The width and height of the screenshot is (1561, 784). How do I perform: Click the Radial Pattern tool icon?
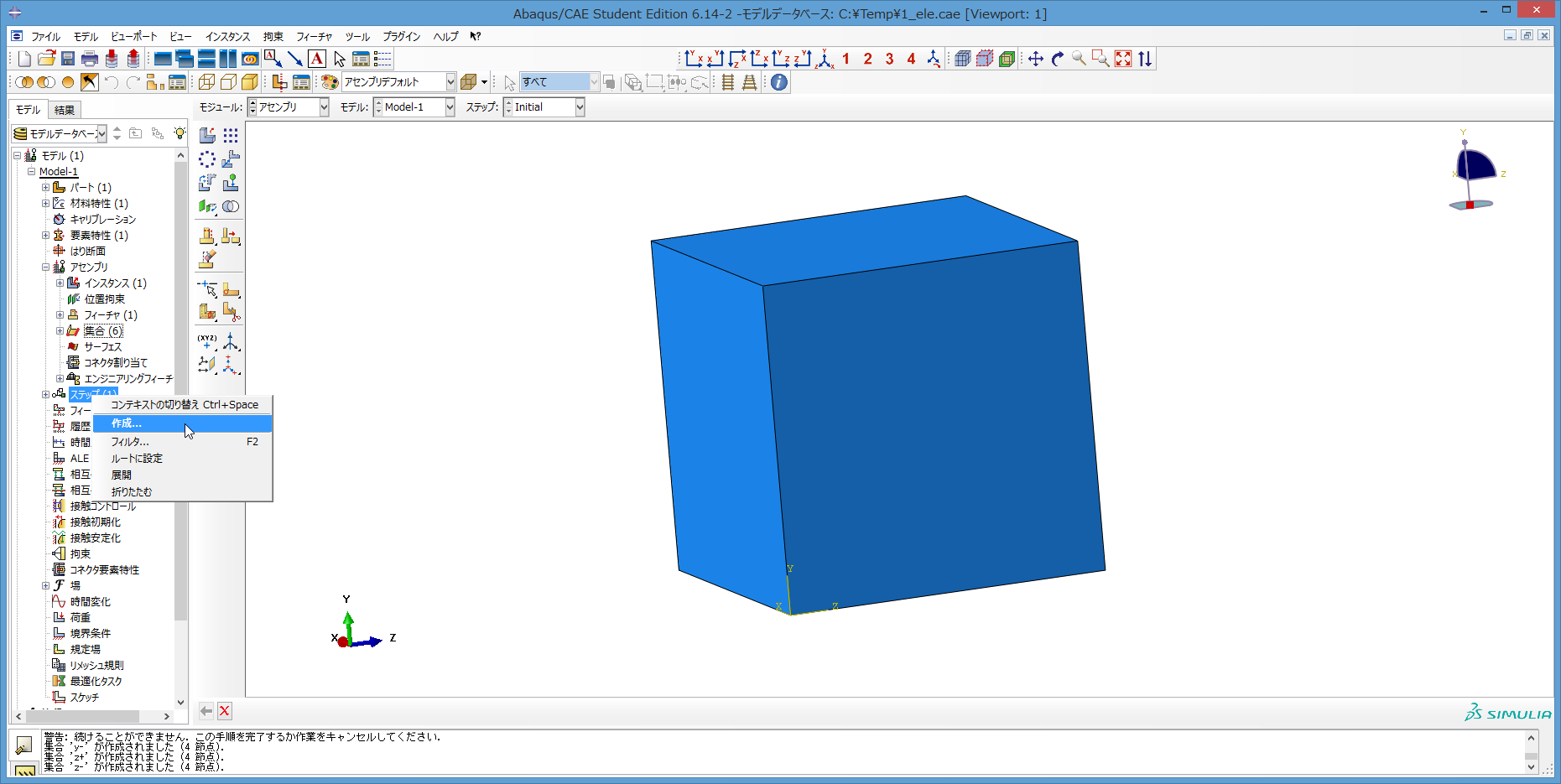[x=207, y=158]
